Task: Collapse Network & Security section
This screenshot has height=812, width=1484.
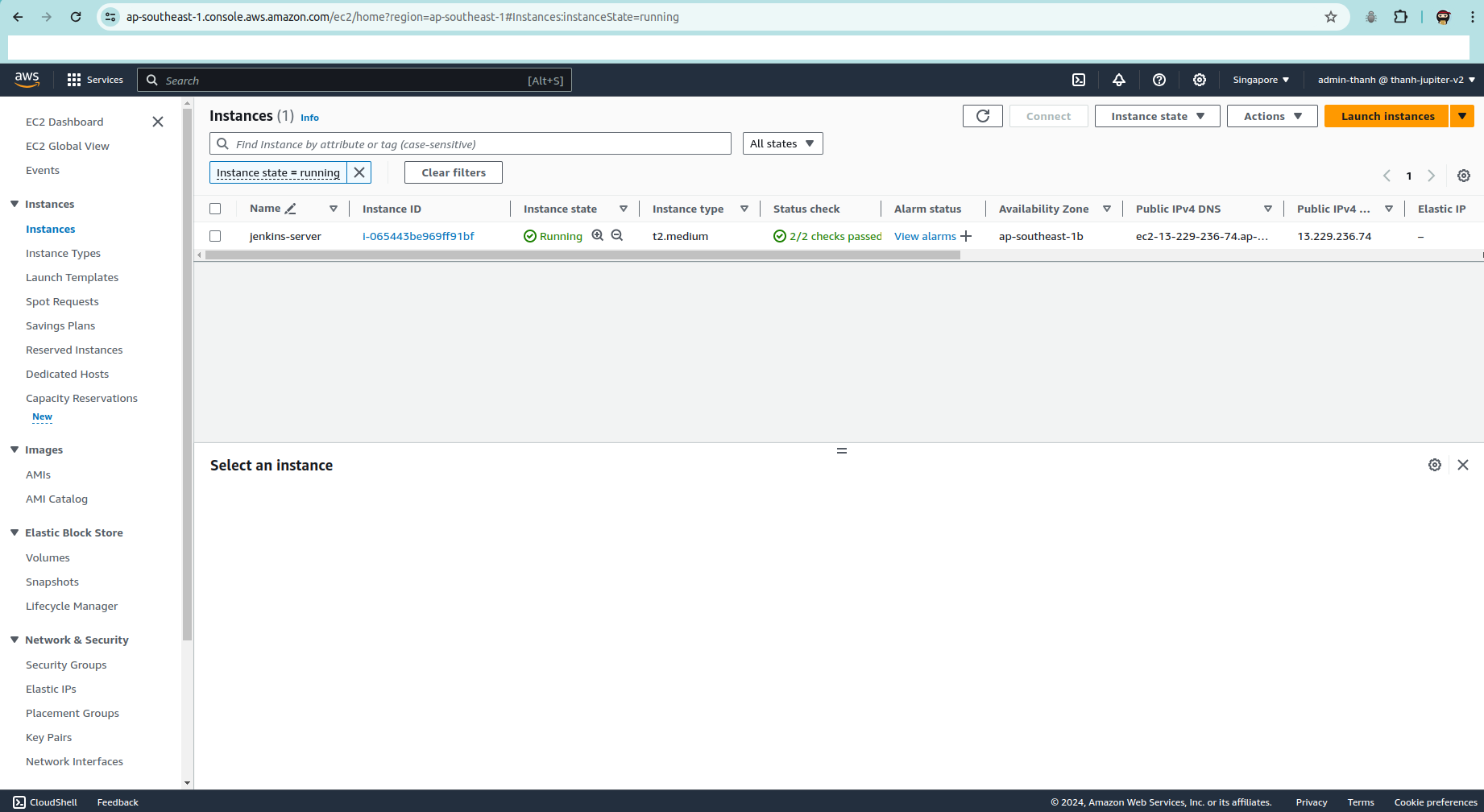Action: pos(15,640)
